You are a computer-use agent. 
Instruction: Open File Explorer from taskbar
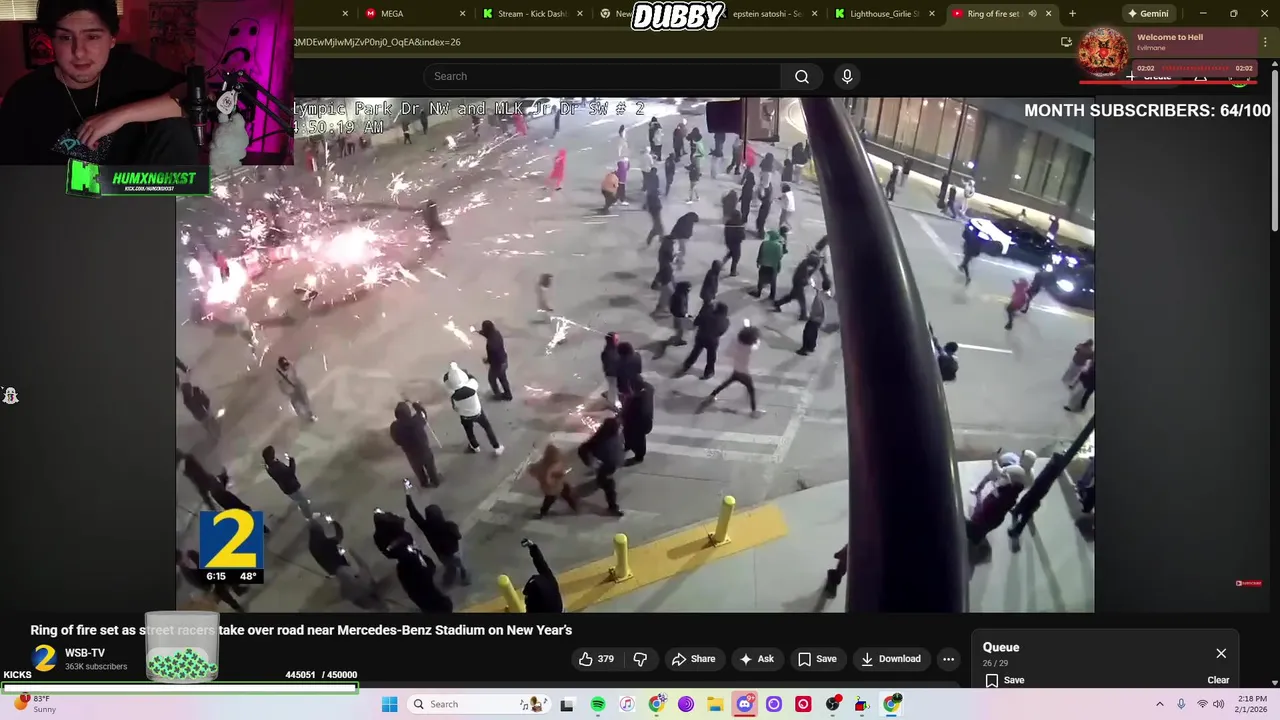pyautogui.click(x=715, y=704)
